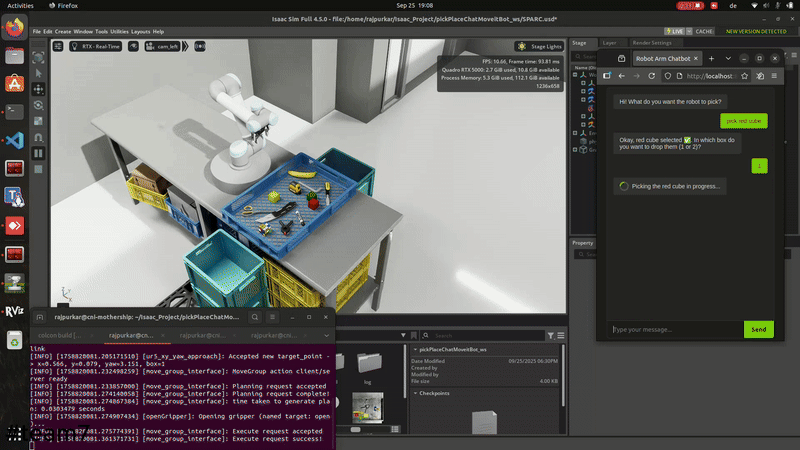800x450 pixels.
Task: Open Firefox View icon in browser tab bar
Action: pos(621,59)
